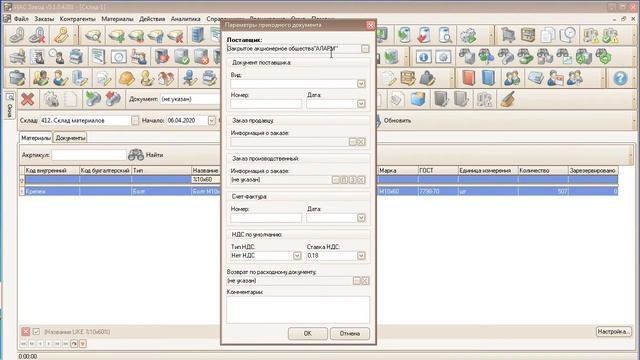Click the red X delete icon in document toolbar
640x360 pixels.
[x=27, y=99]
